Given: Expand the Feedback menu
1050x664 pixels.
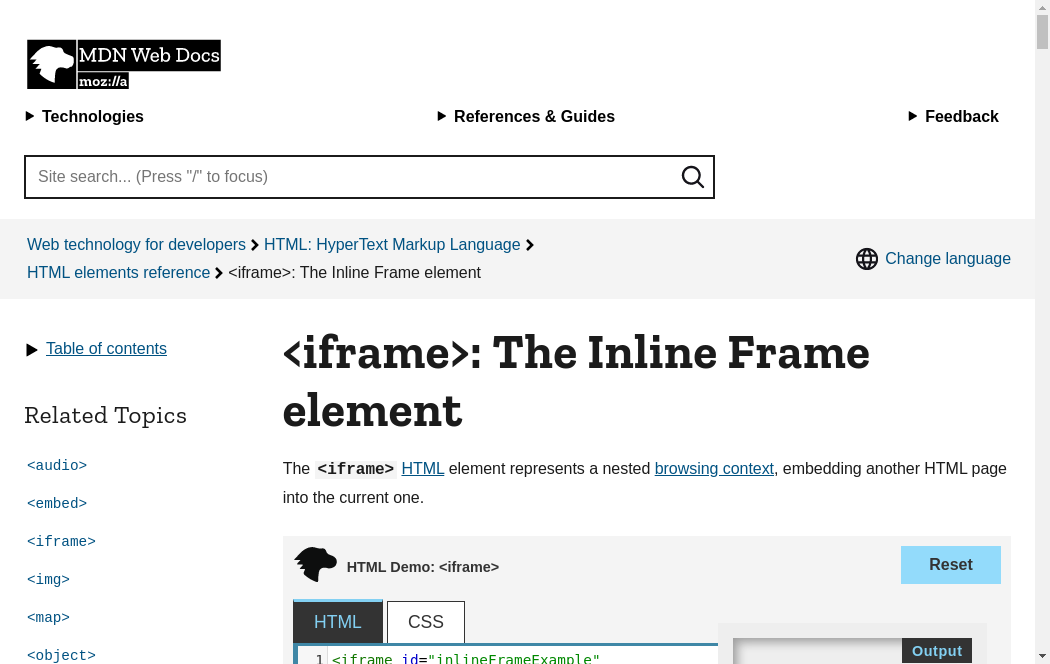Looking at the screenshot, I should tap(953, 116).
